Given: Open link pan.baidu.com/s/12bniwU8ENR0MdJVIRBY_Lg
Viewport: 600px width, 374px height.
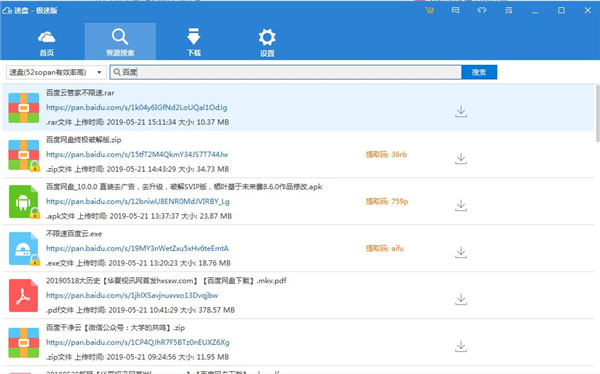Looking at the screenshot, I should tap(138, 201).
